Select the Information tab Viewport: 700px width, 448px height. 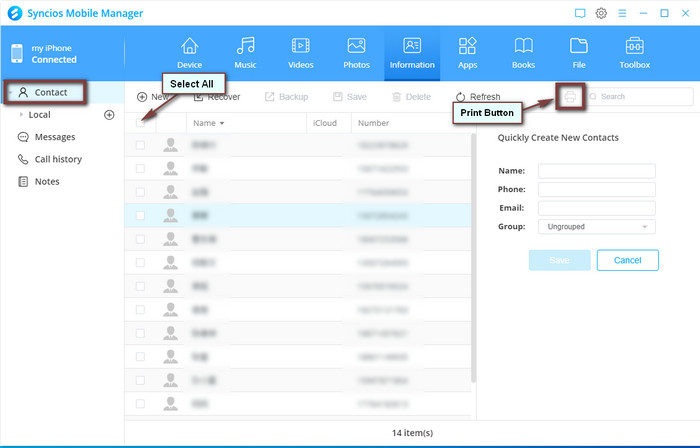point(412,54)
